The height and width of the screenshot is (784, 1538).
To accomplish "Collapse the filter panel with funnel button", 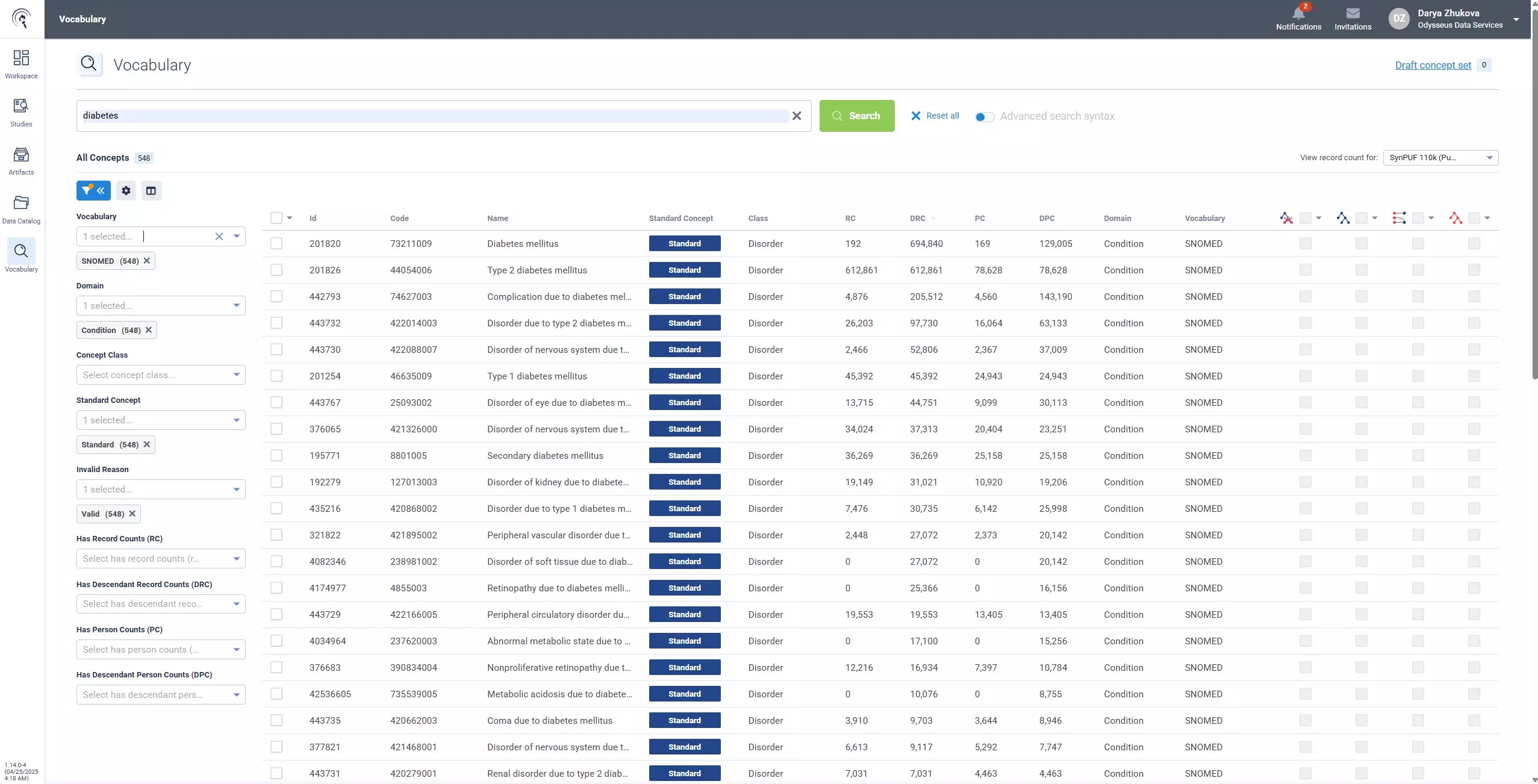I will (93, 190).
